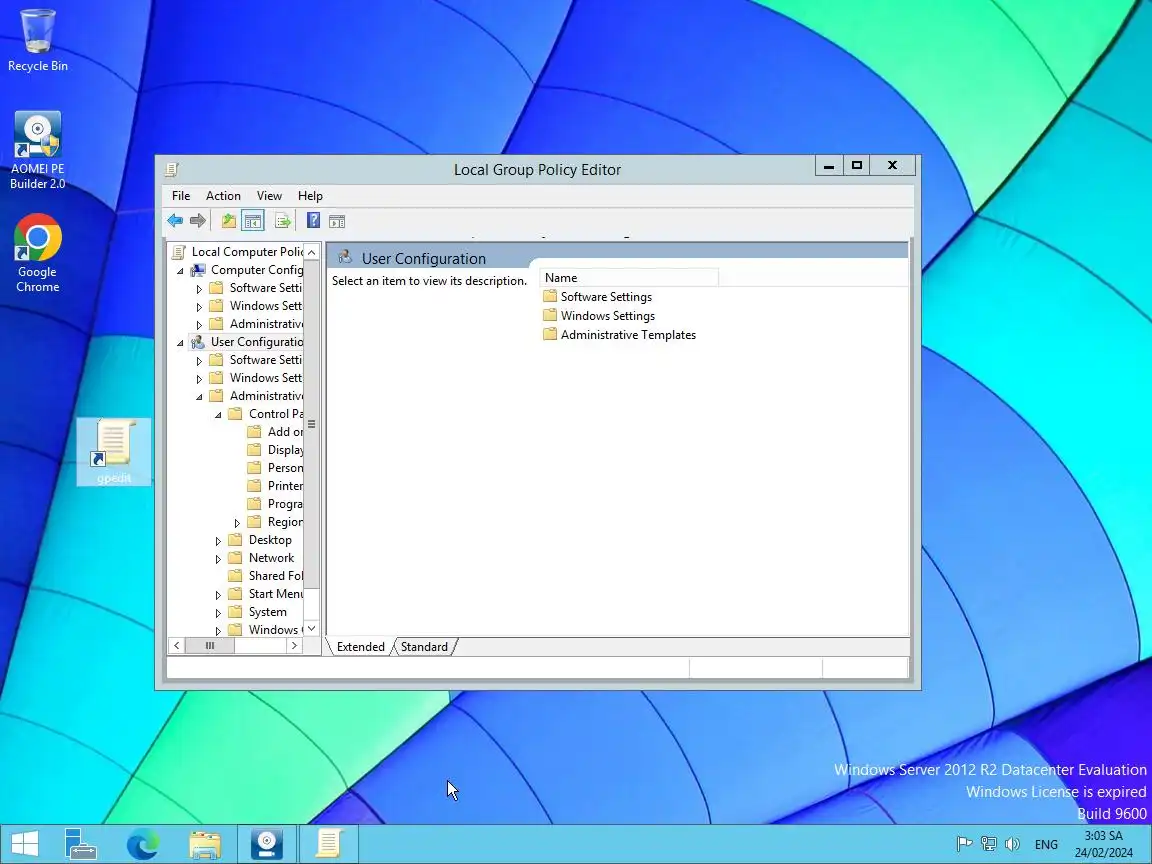This screenshot has width=1152, height=864.
Task: Switch to the Extended tab
Action: tap(360, 647)
